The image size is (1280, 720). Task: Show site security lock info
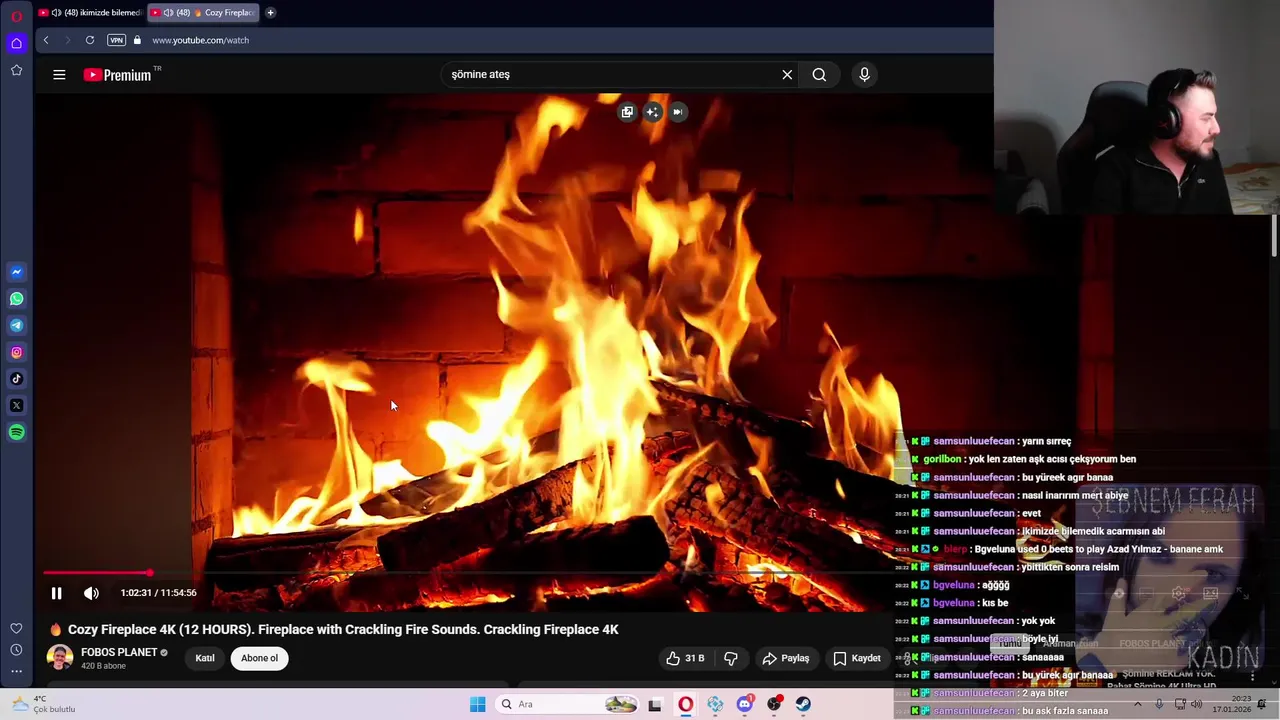point(137,40)
